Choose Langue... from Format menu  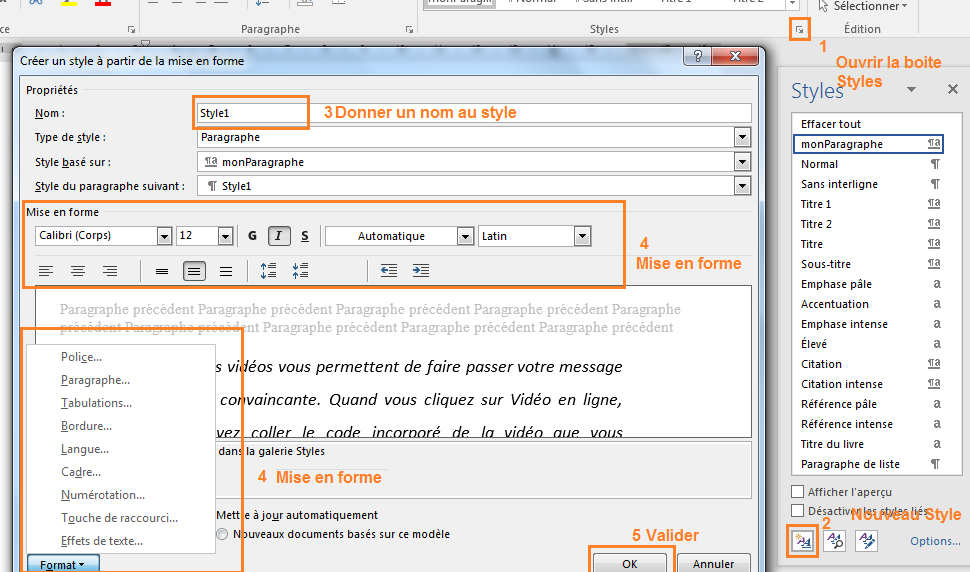click(x=85, y=449)
